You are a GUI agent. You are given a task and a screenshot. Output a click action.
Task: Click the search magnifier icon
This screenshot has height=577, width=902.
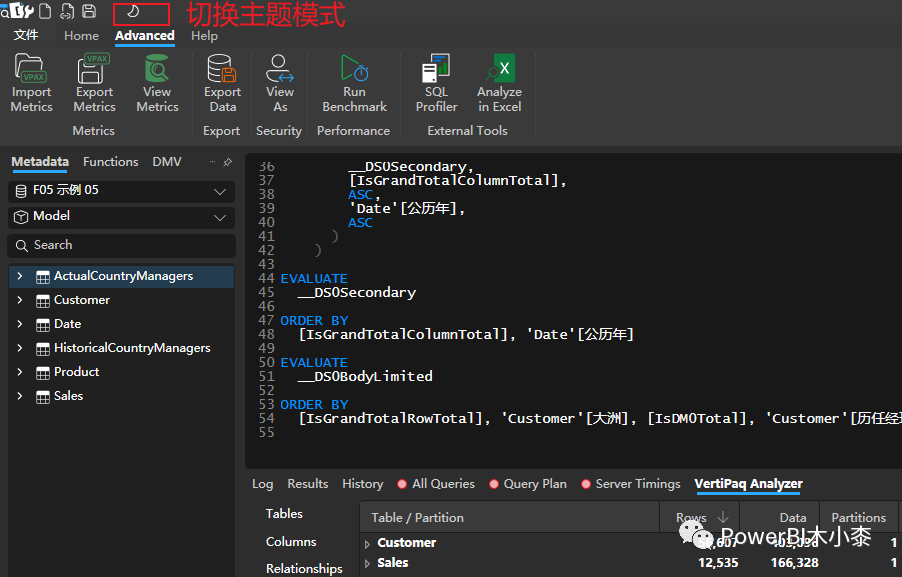pos(21,246)
